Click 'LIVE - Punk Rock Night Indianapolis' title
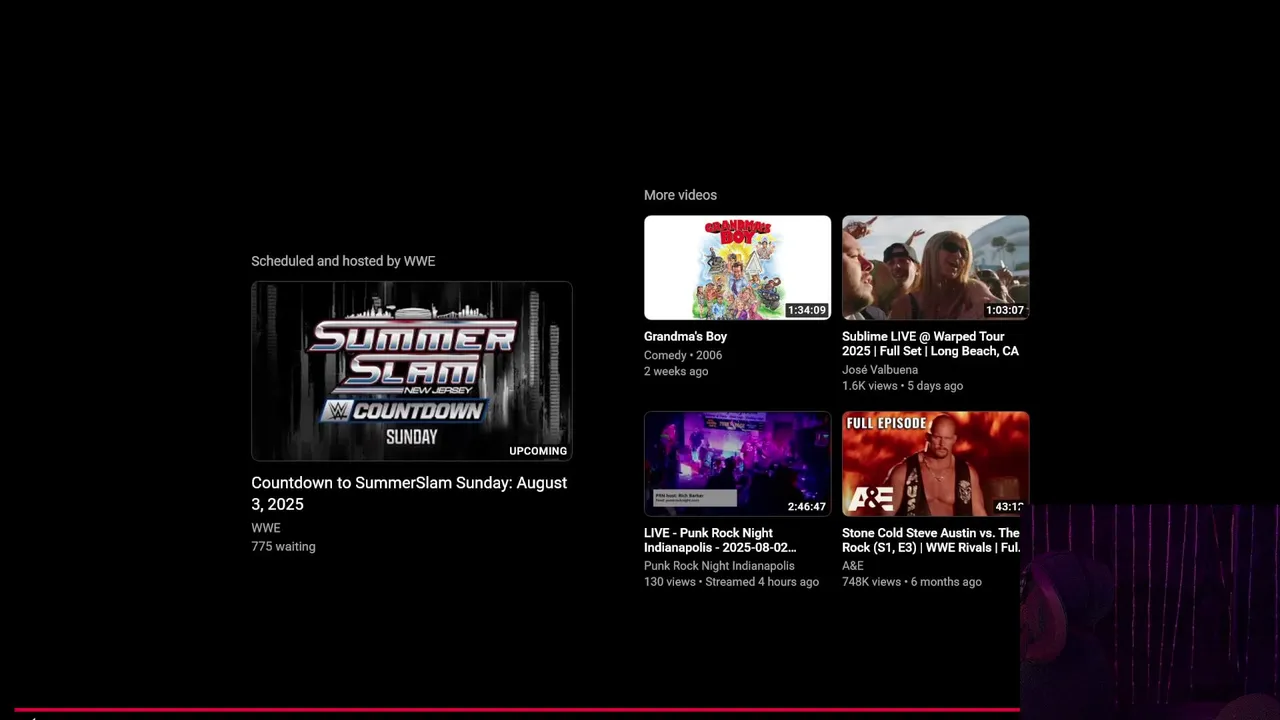Viewport: 1280px width, 720px height. point(720,540)
